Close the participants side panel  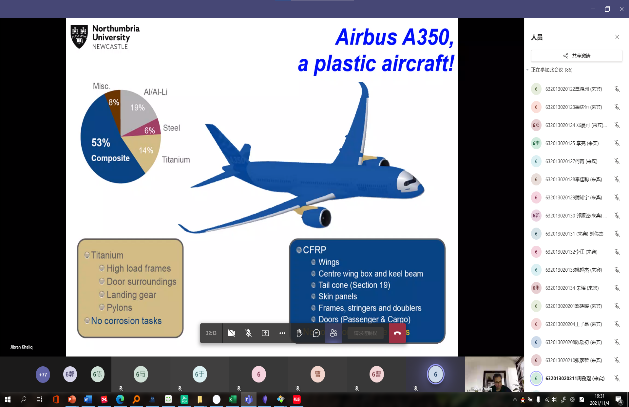[x=617, y=36]
